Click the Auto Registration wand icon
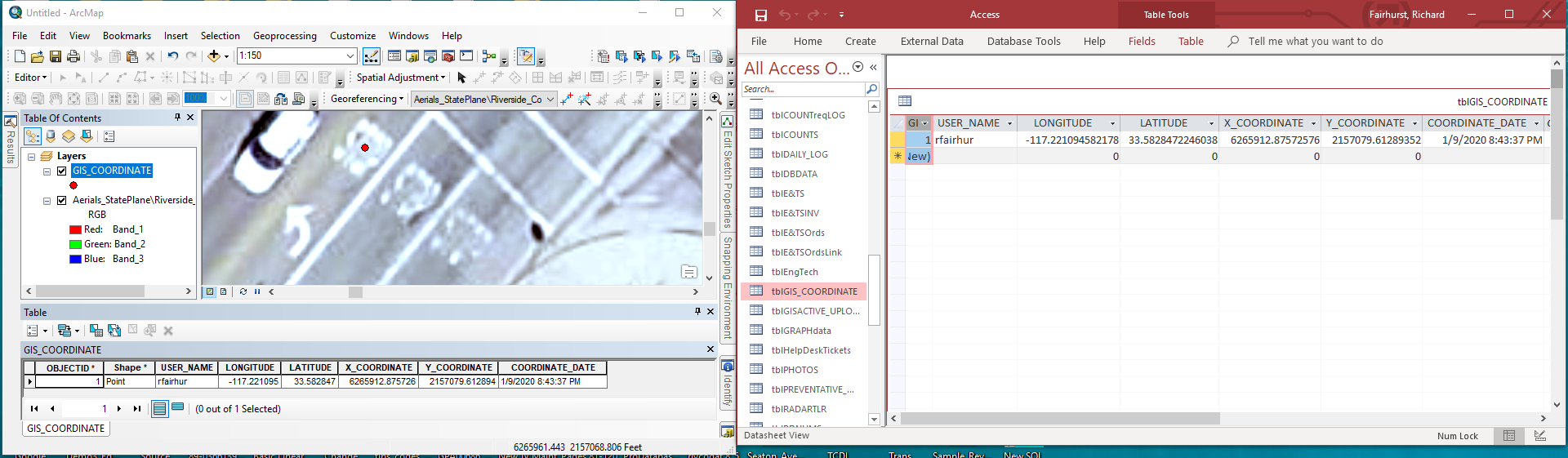Viewport: 1568px width, 458px height. click(x=585, y=99)
